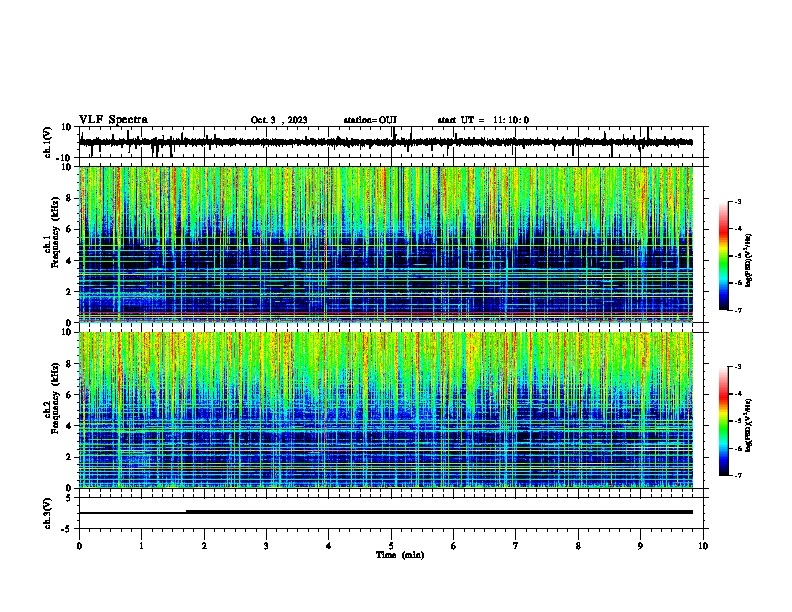Click the ch.1 colorbar log(PSD) label
Screen dimensions: 792x612
coord(748,261)
